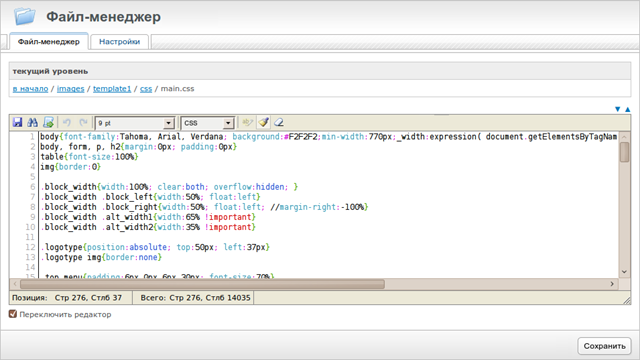This screenshot has height=360, width=640.
Task: Click code line .logotype img{border:none}
Action: pos(101,257)
